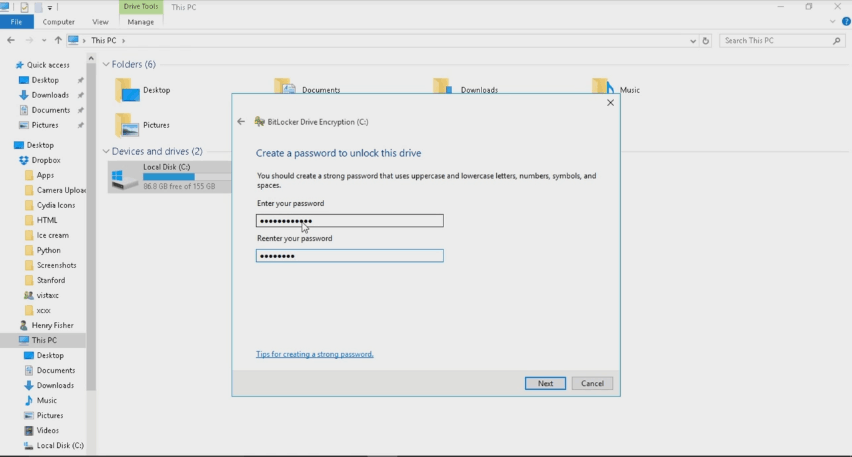Screen dimensions: 852x457
Task: Close the BitLocker dialog with the X
Action: 610,103
